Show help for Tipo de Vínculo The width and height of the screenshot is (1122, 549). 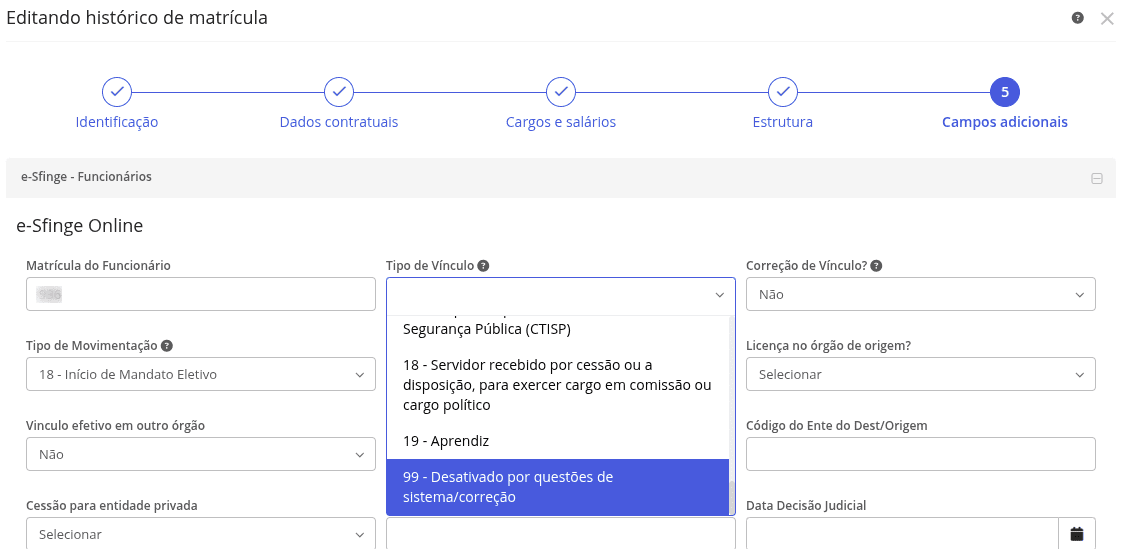coord(484,266)
